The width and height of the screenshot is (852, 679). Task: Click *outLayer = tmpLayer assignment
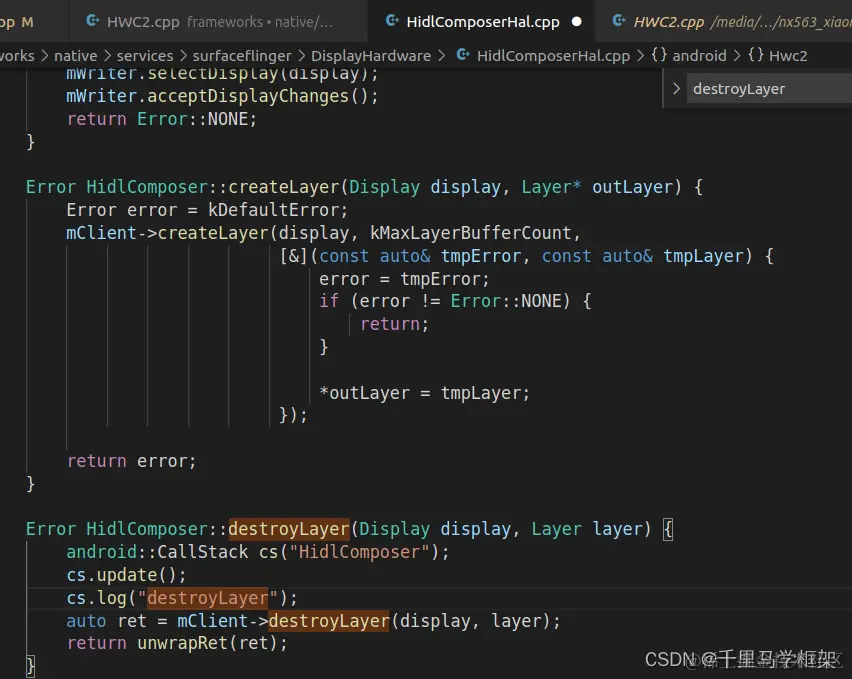pyautogui.click(x=424, y=393)
